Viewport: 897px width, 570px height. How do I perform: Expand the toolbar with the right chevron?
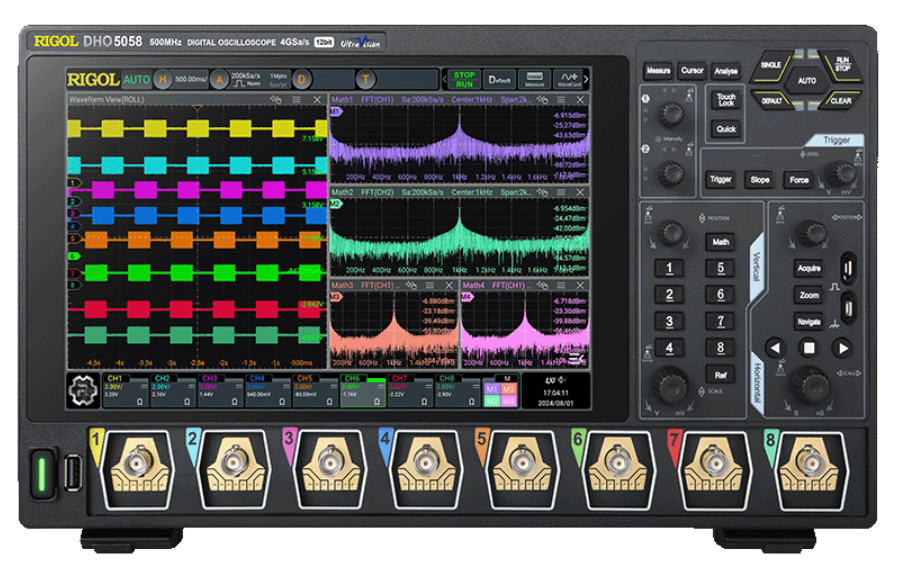tap(586, 80)
